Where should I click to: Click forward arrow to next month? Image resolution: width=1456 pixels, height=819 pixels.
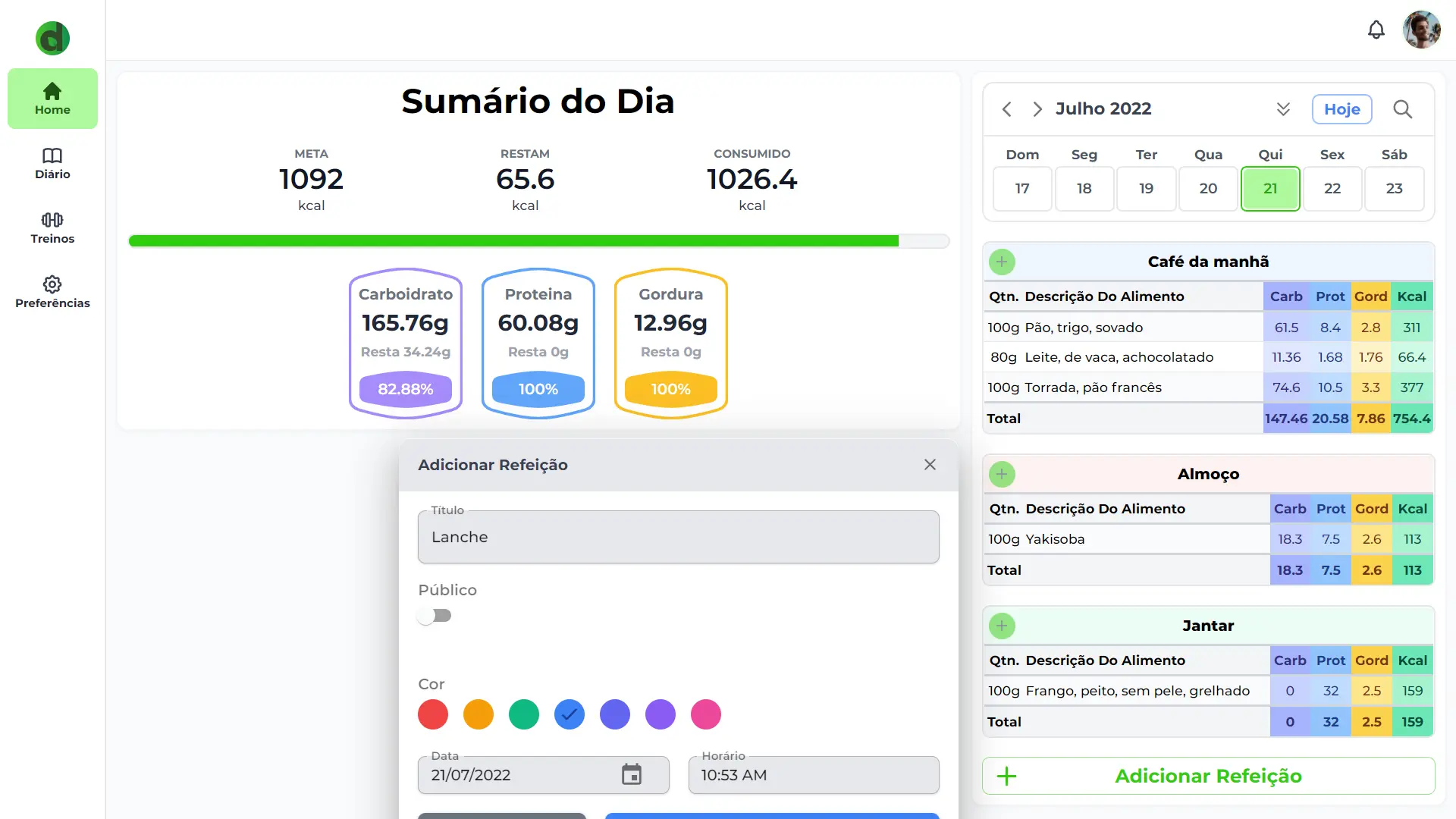(1037, 108)
